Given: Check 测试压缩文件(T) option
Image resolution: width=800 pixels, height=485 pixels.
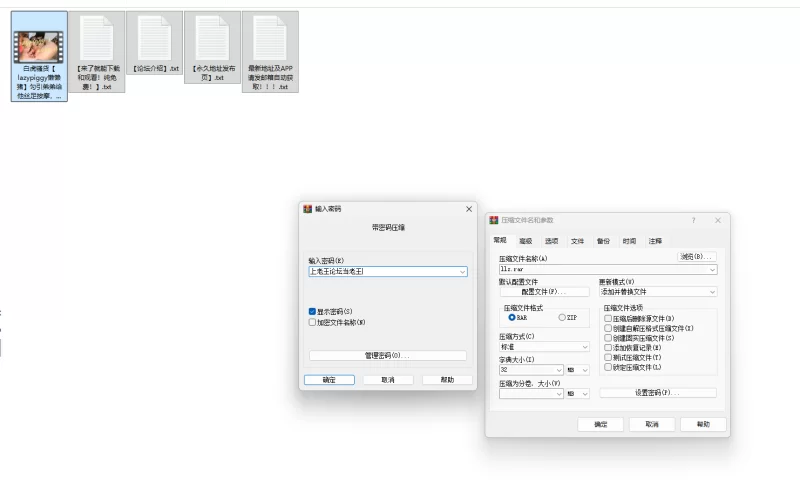Looking at the screenshot, I should (608, 357).
